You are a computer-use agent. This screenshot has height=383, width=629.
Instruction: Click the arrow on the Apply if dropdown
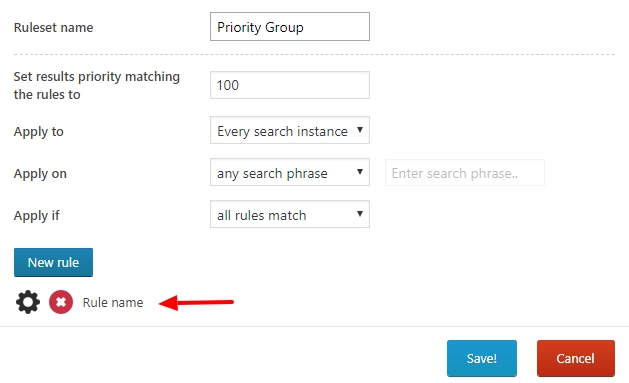[x=360, y=214]
